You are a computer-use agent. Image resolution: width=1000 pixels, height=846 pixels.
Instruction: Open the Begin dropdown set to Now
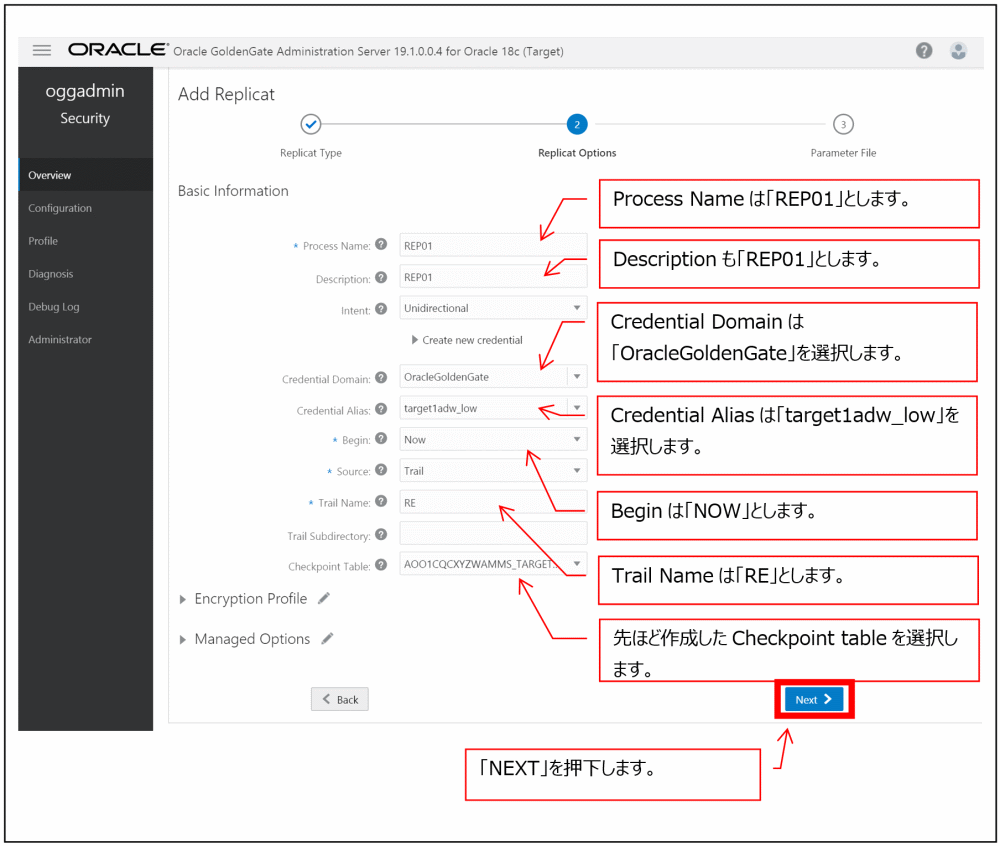pos(493,439)
